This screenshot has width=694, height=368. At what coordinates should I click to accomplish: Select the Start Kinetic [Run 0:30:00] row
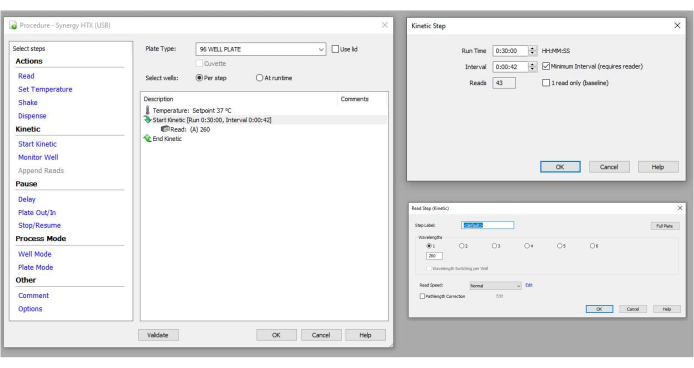(264, 120)
